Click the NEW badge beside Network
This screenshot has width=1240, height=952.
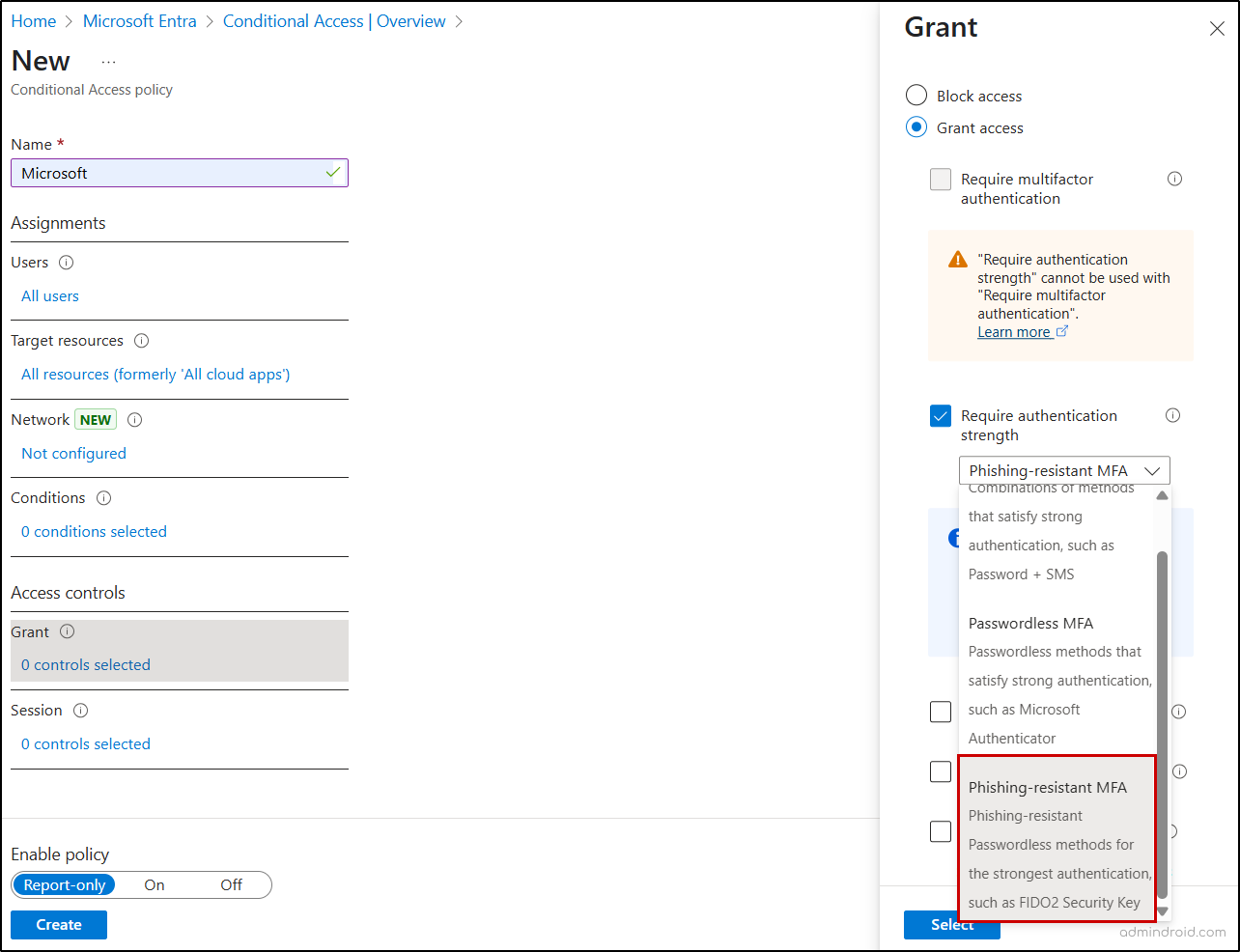point(96,420)
